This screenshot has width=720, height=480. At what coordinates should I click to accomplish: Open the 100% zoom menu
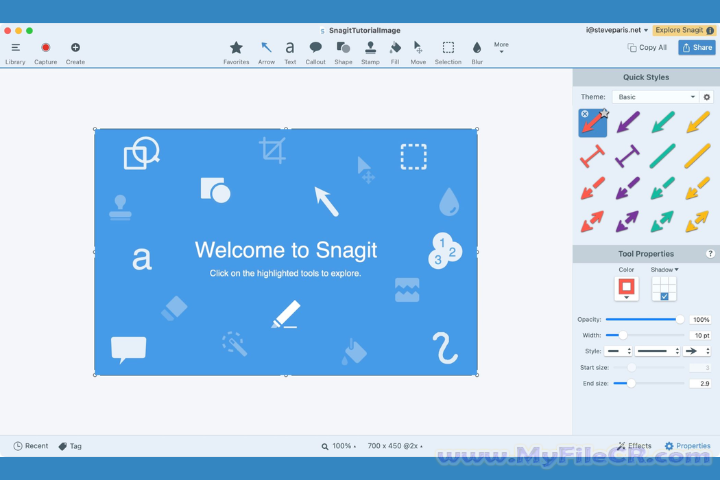[x=339, y=446]
